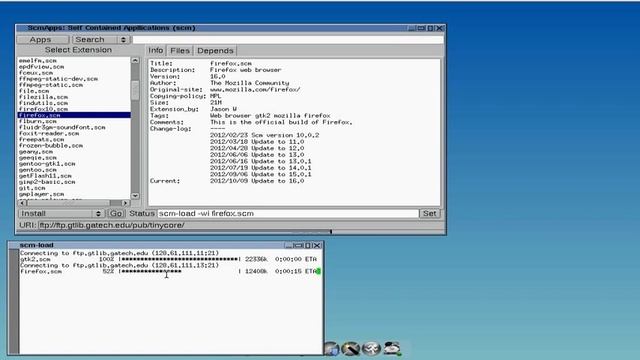Switch to the Files tab

coord(180,51)
